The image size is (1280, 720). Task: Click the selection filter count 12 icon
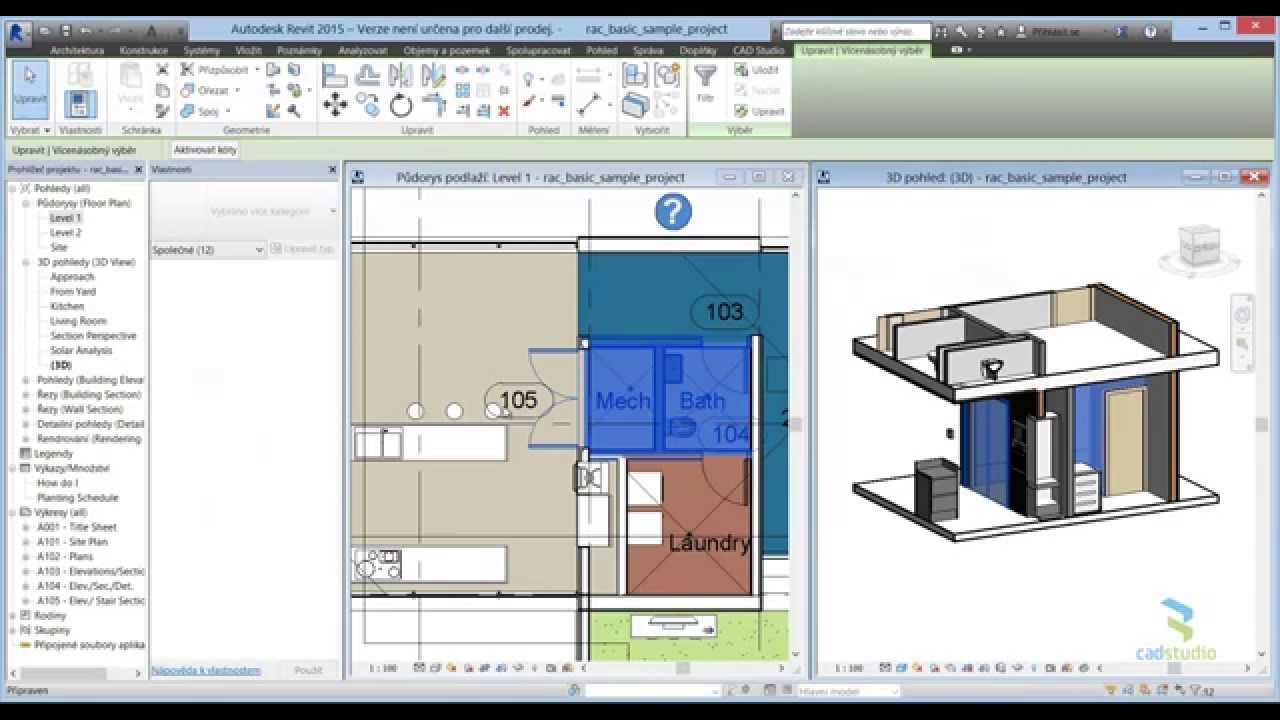1201,691
